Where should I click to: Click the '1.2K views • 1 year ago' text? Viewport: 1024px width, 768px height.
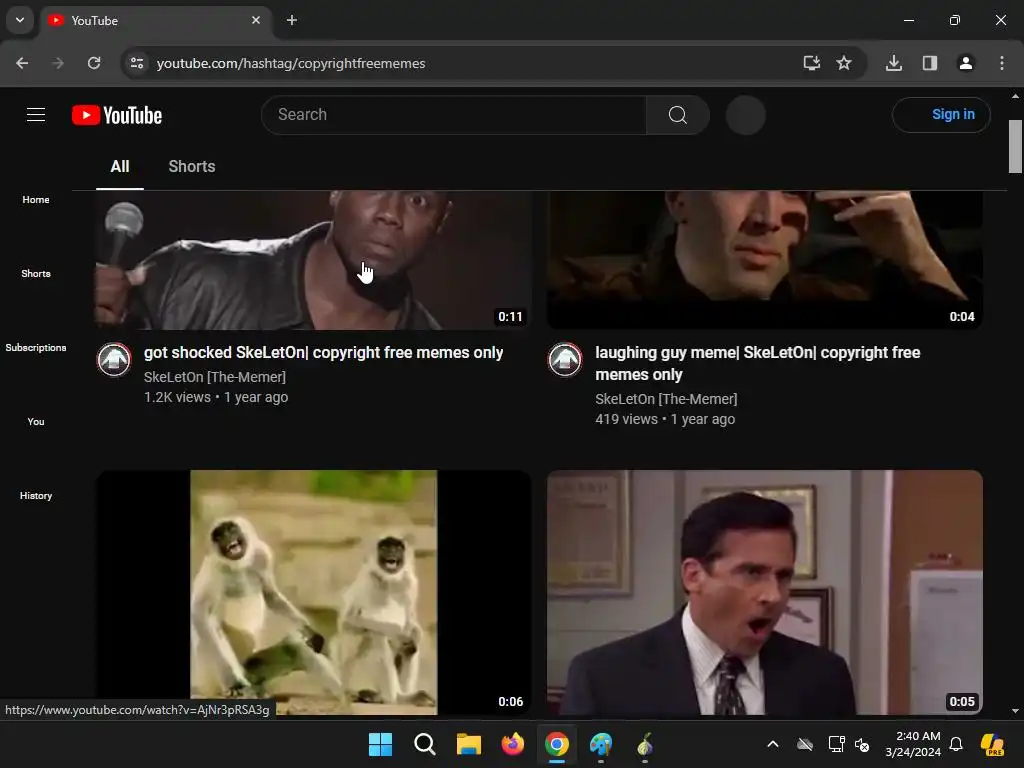coord(216,397)
